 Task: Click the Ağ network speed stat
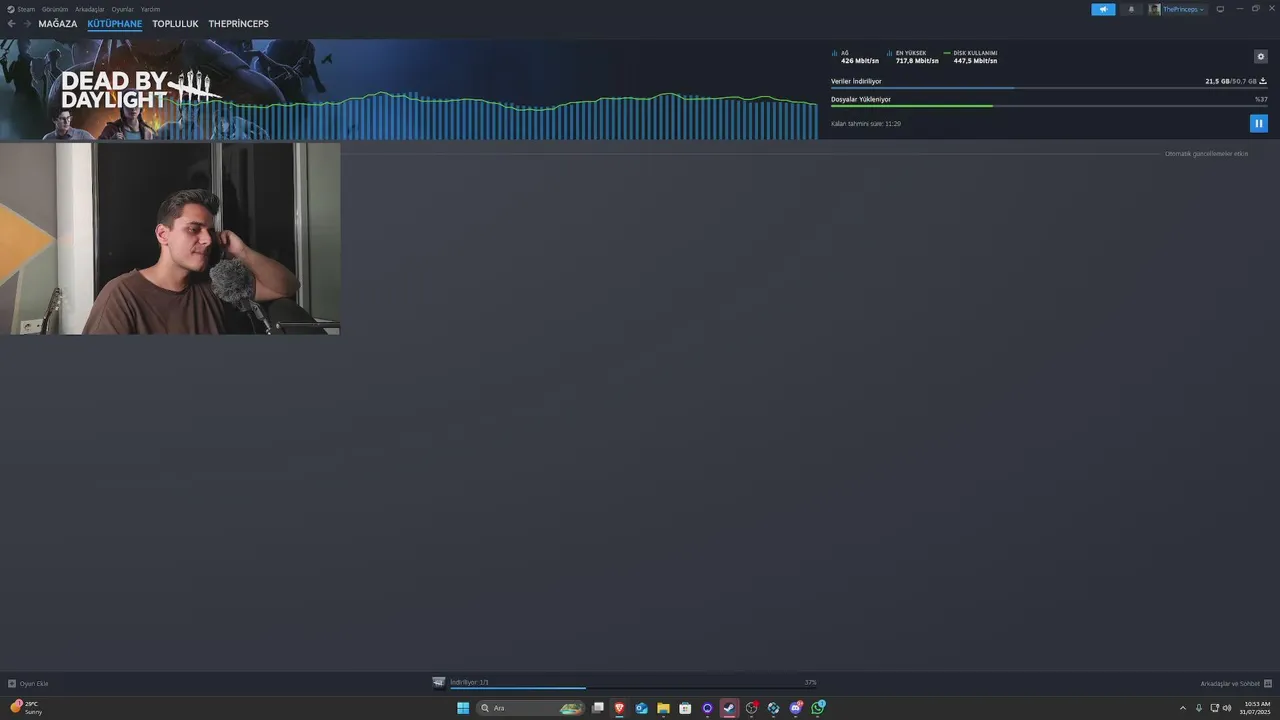856,57
